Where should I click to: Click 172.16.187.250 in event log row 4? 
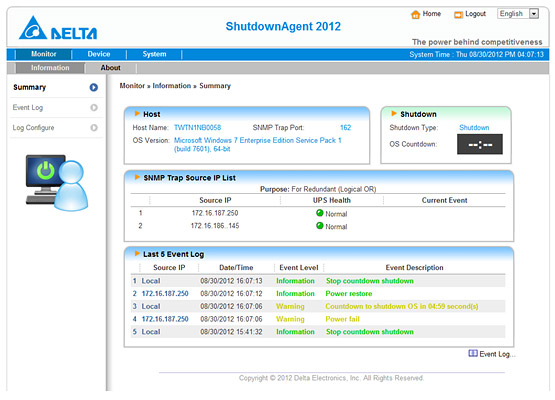(165, 319)
